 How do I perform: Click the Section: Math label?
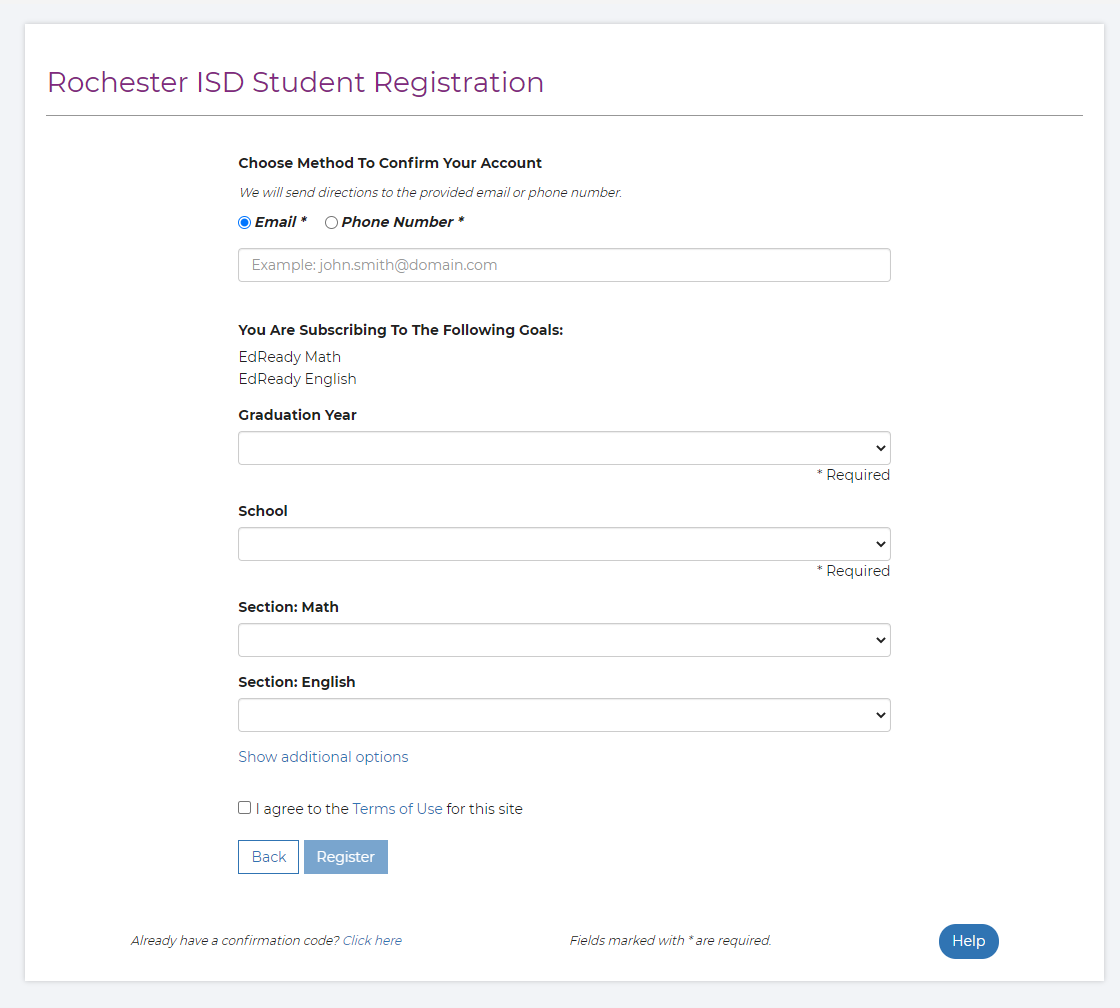tap(289, 607)
